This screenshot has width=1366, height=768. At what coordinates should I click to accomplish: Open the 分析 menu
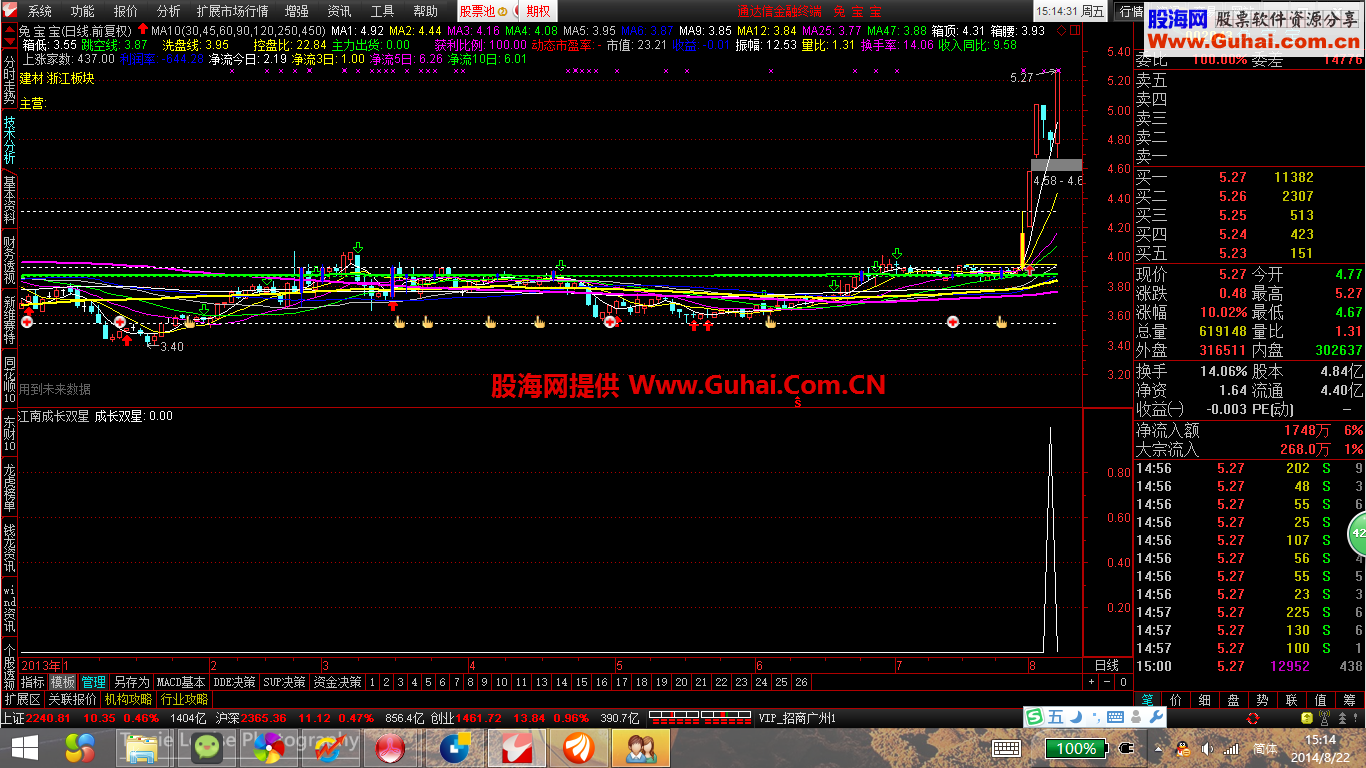point(168,11)
